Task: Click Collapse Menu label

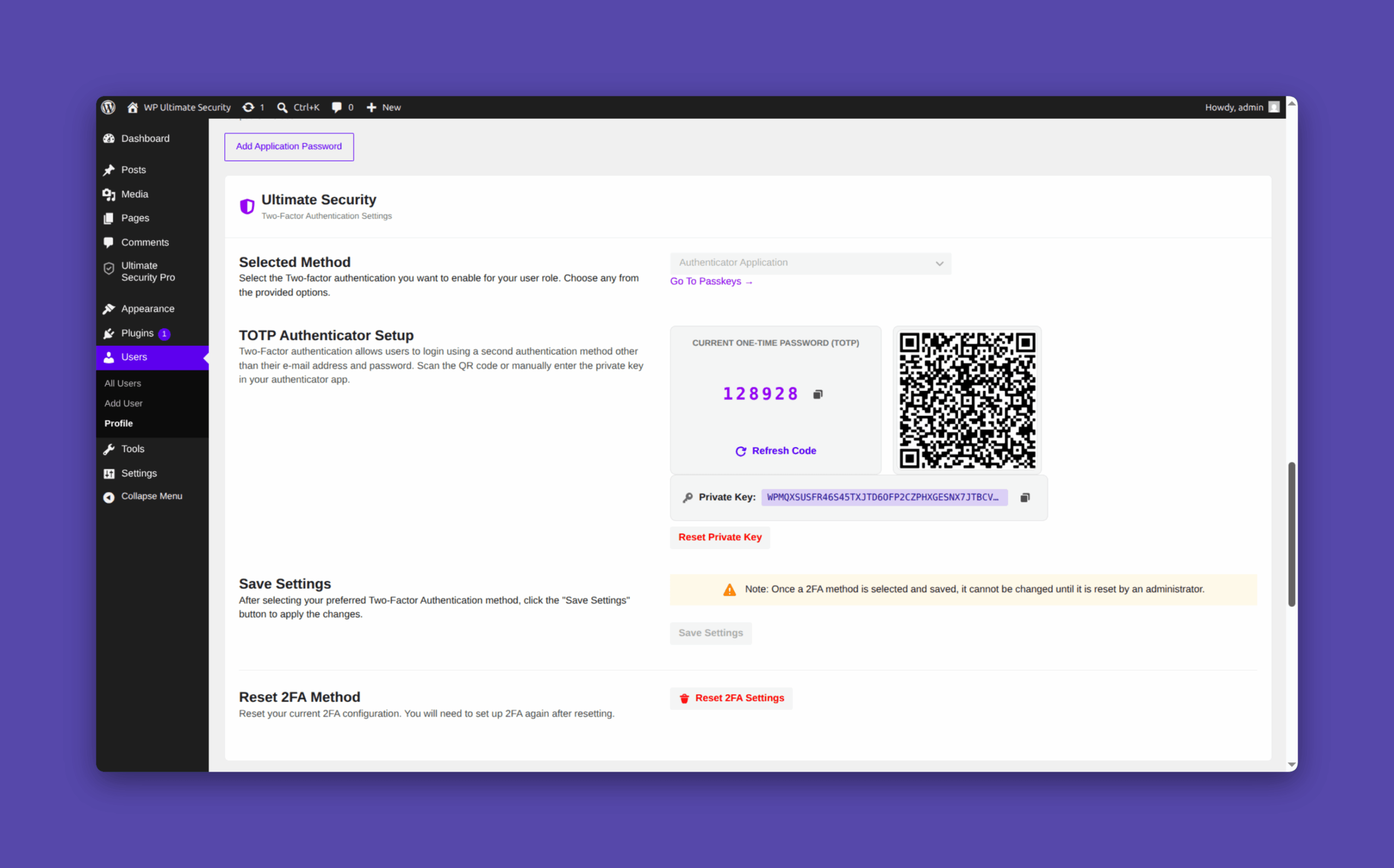Action: coord(152,497)
